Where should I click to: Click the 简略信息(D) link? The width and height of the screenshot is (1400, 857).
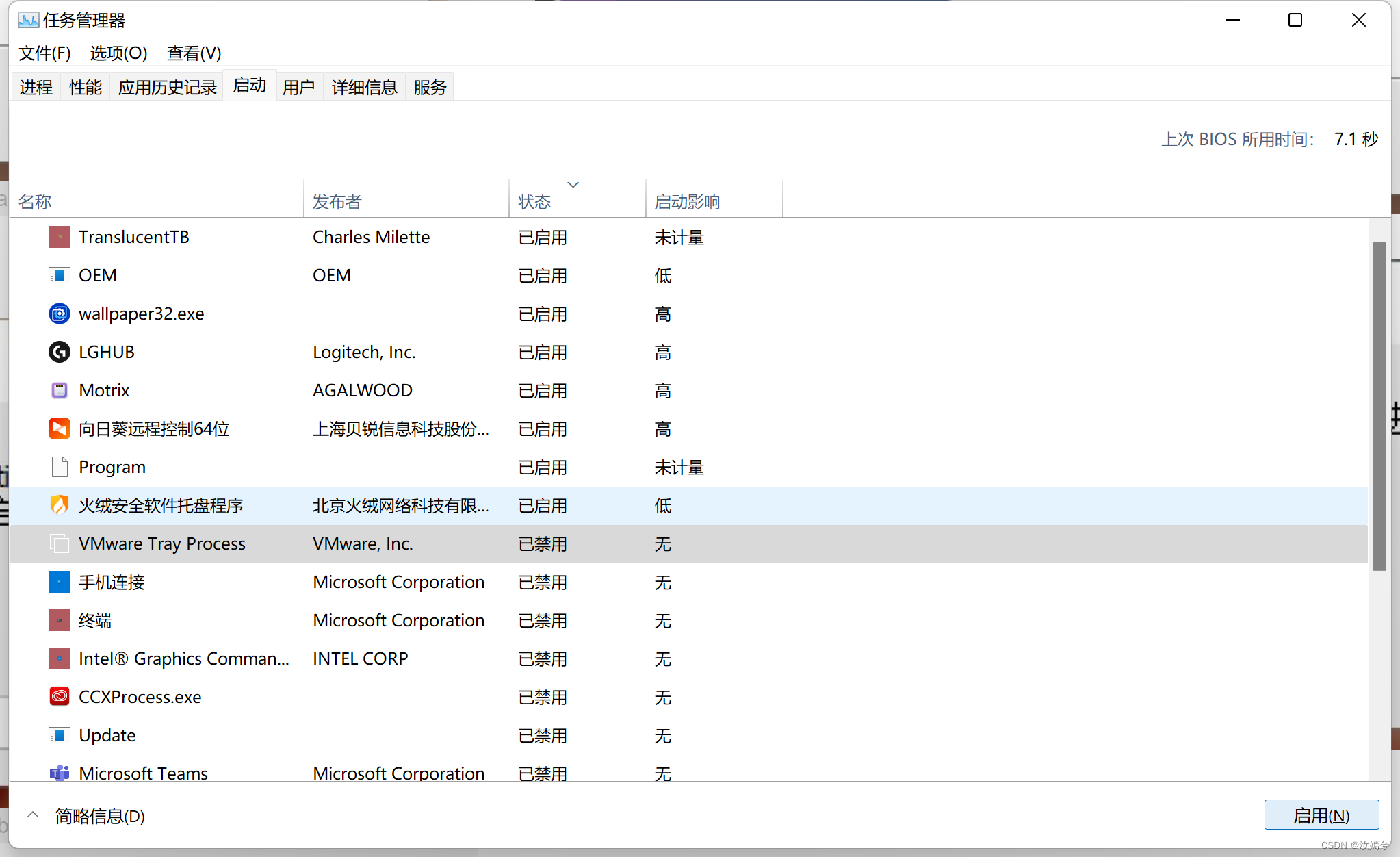click(x=100, y=816)
